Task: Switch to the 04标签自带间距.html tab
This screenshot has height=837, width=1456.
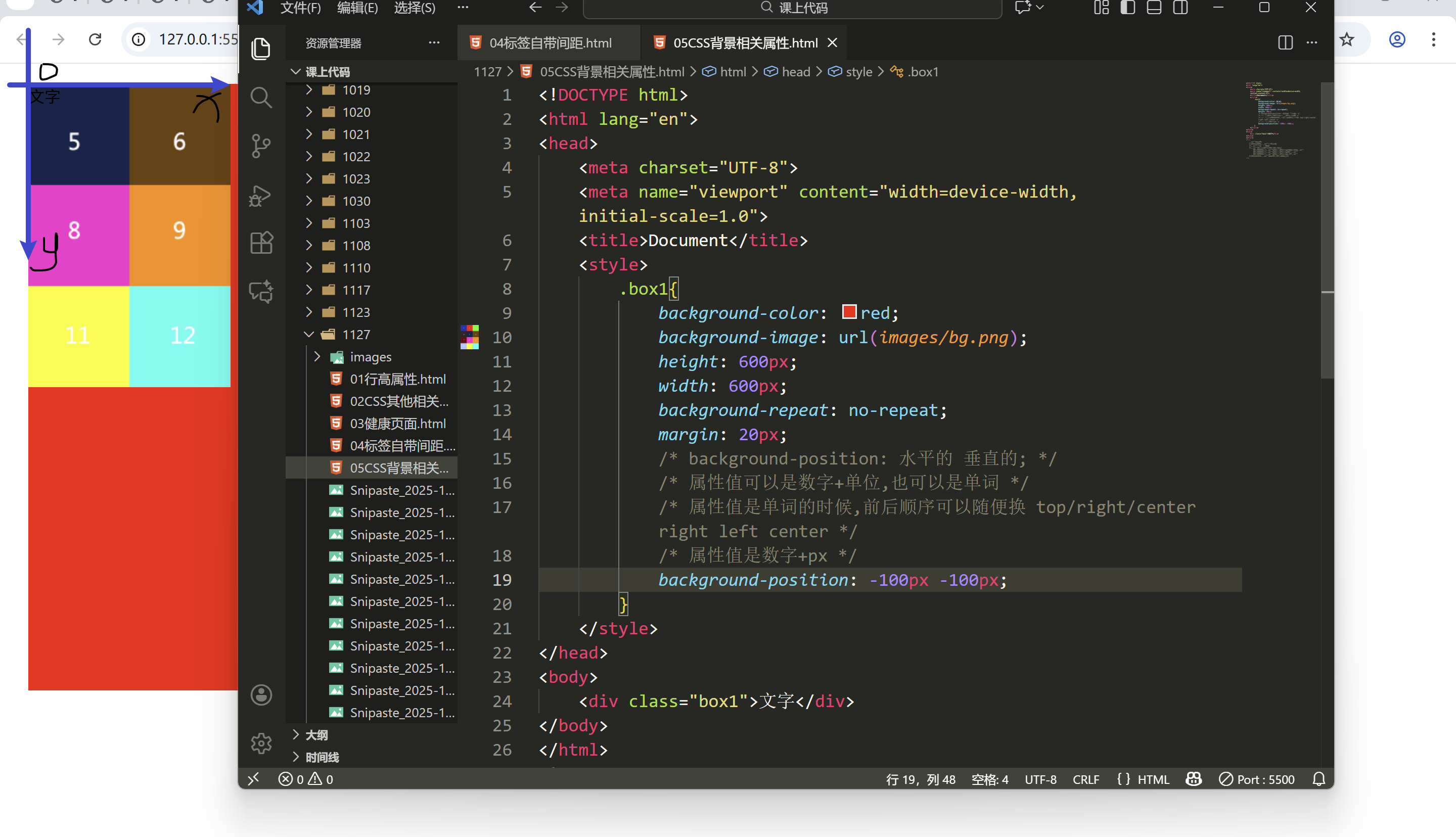Action: pyautogui.click(x=550, y=42)
